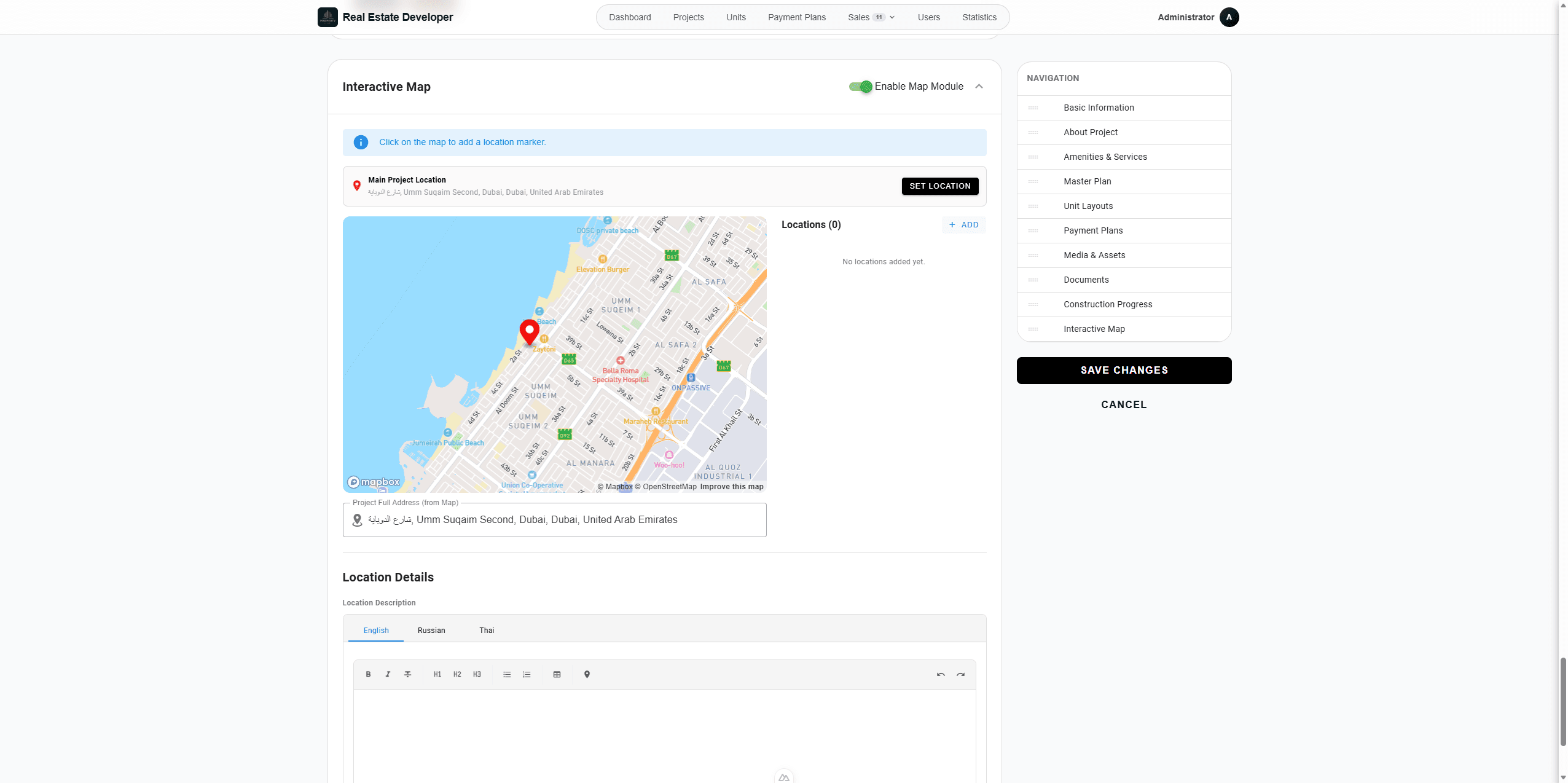Viewport: 1568px width, 783px height.
Task: Switch to the Thai language tab
Action: click(x=487, y=630)
